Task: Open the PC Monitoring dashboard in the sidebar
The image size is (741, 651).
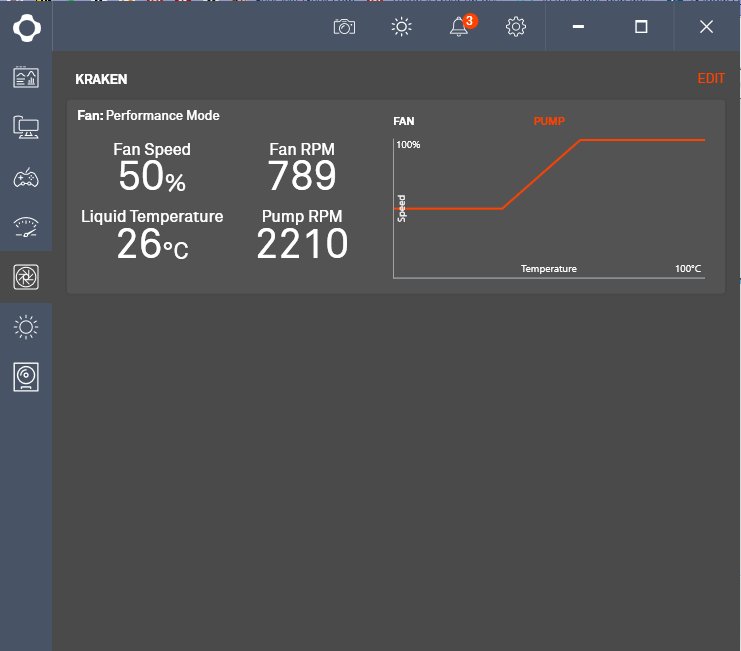Action: (26, 77)
